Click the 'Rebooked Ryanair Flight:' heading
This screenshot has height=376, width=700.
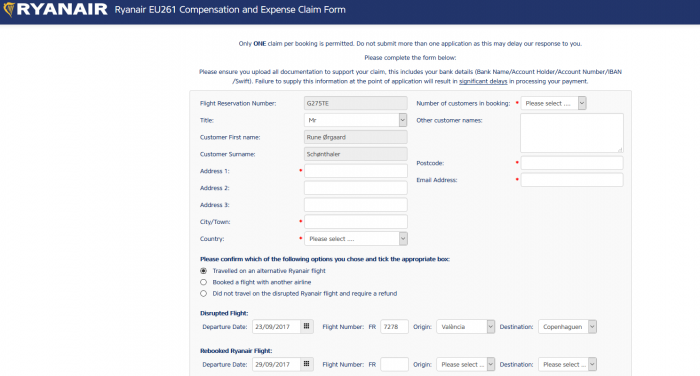point(236,351)
